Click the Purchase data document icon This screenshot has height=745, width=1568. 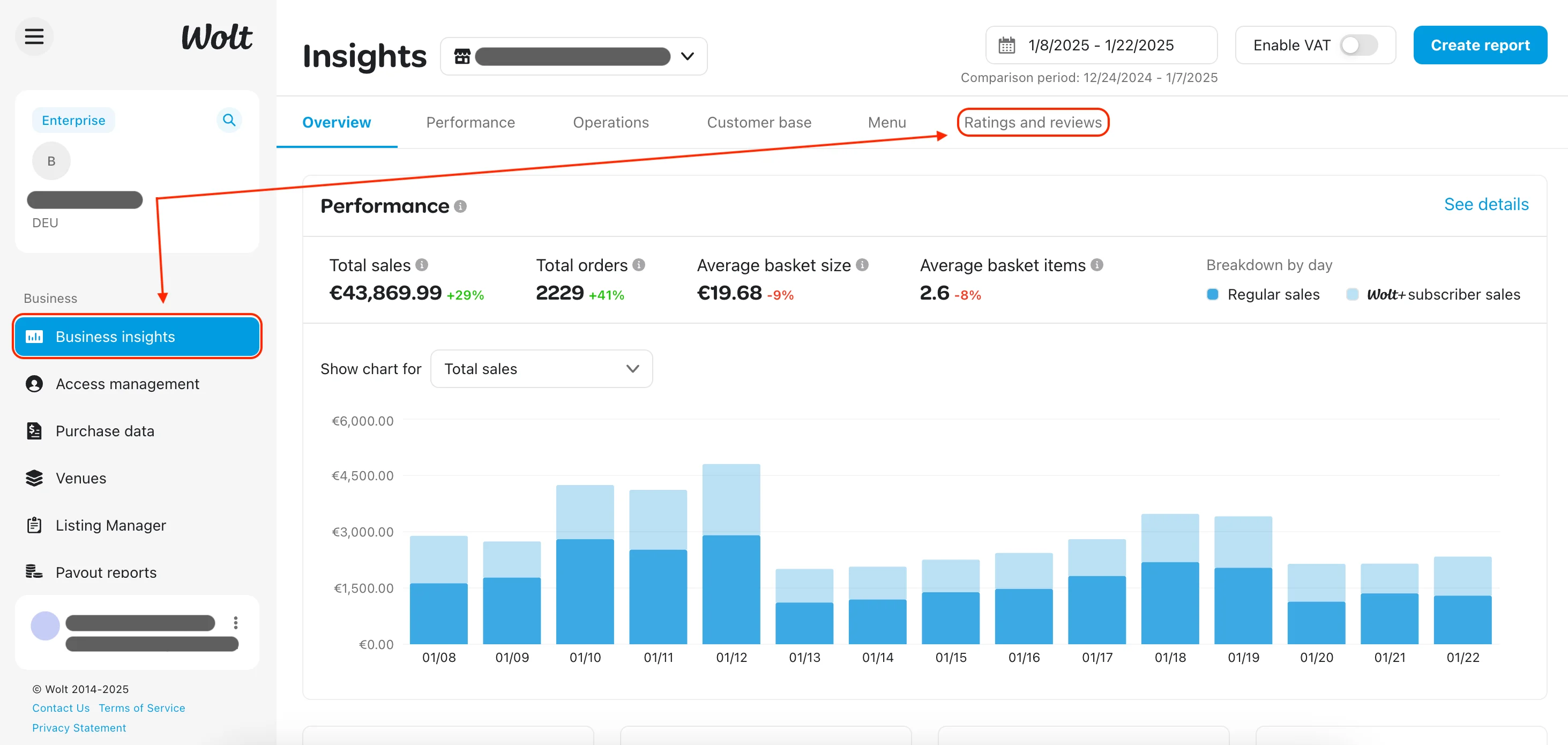pos(34,431)
